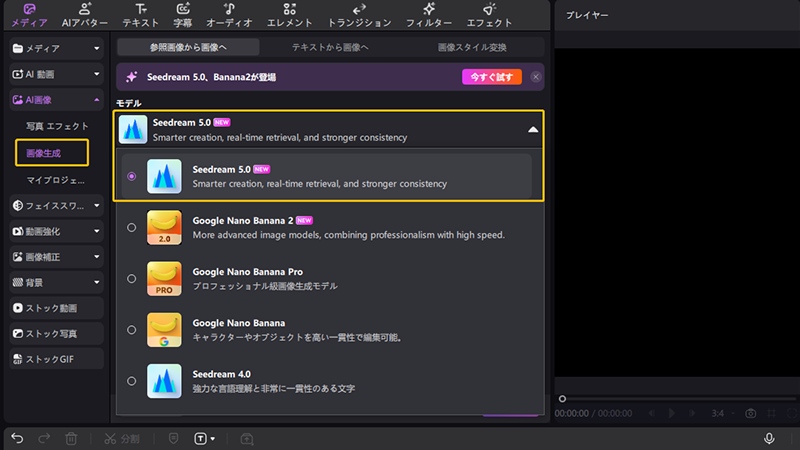Screen dimensions: 800x450
Task: Open the text tool dropdown arrow
Action: (213, 439)
